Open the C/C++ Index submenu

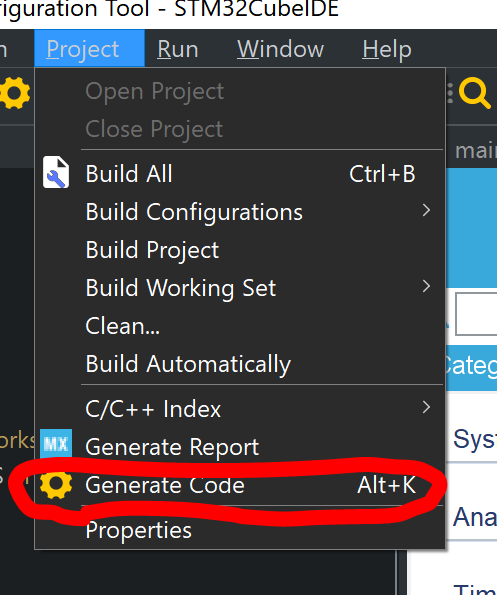(239, 409)
